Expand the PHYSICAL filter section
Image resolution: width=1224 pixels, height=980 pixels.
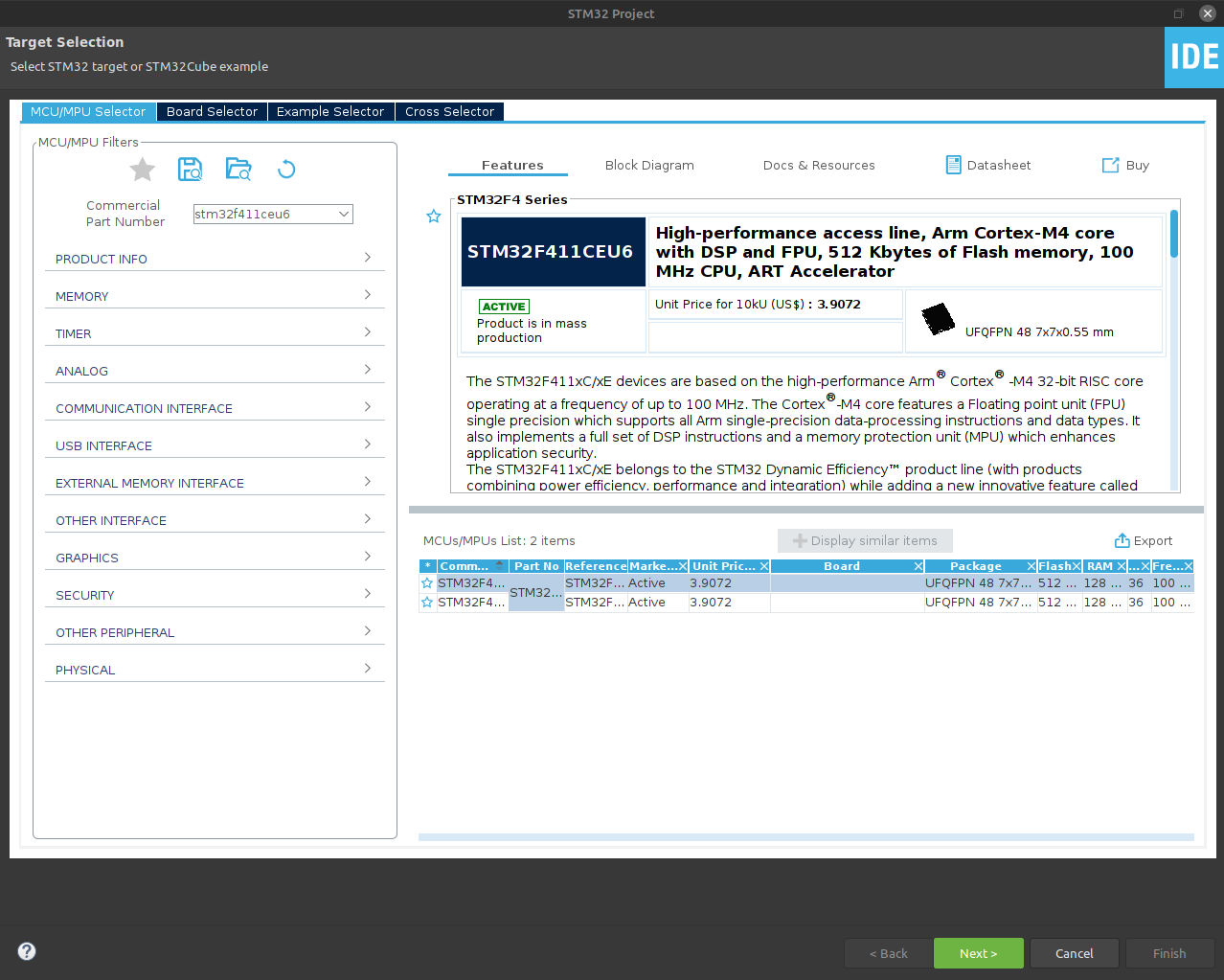(215, 670)
